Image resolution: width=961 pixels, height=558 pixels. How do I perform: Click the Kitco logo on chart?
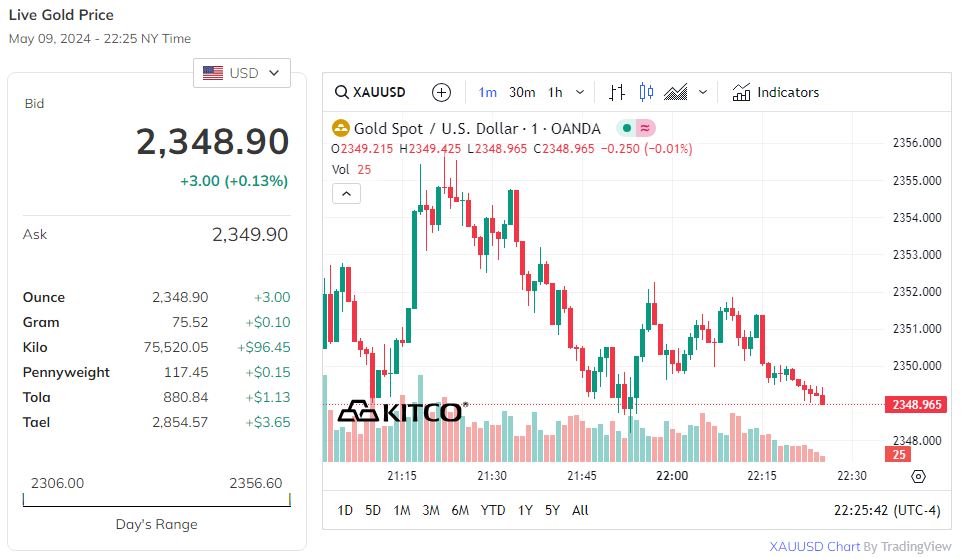point(401,411)
